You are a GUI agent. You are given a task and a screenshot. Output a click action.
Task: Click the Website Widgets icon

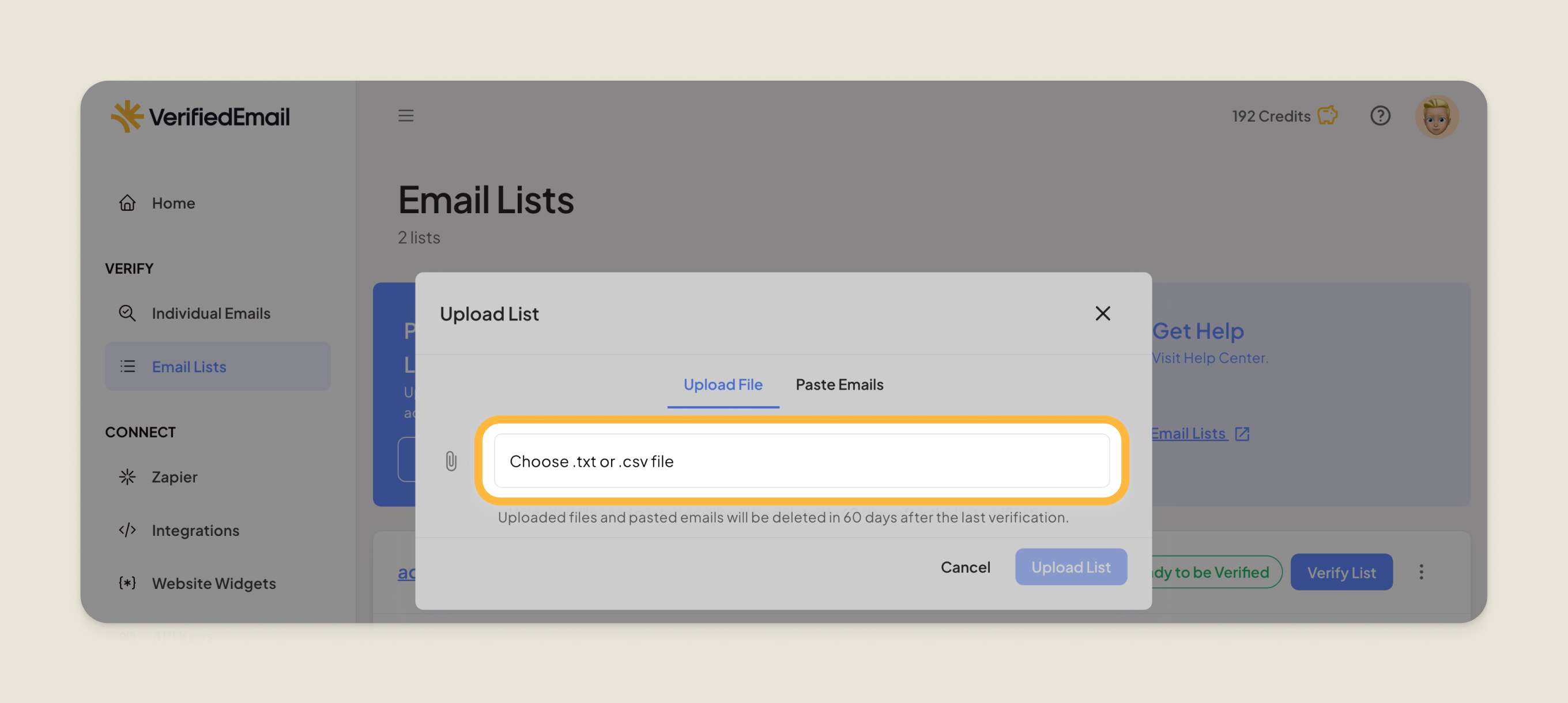(x=126, y=583)
